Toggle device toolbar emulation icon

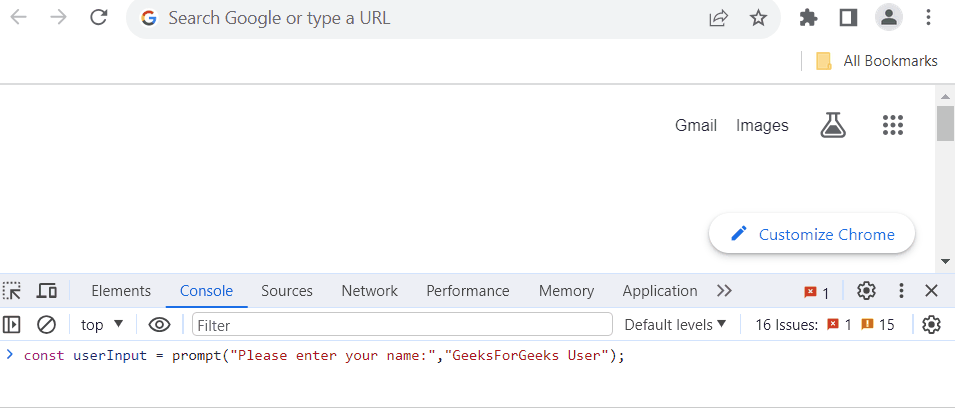47,291
